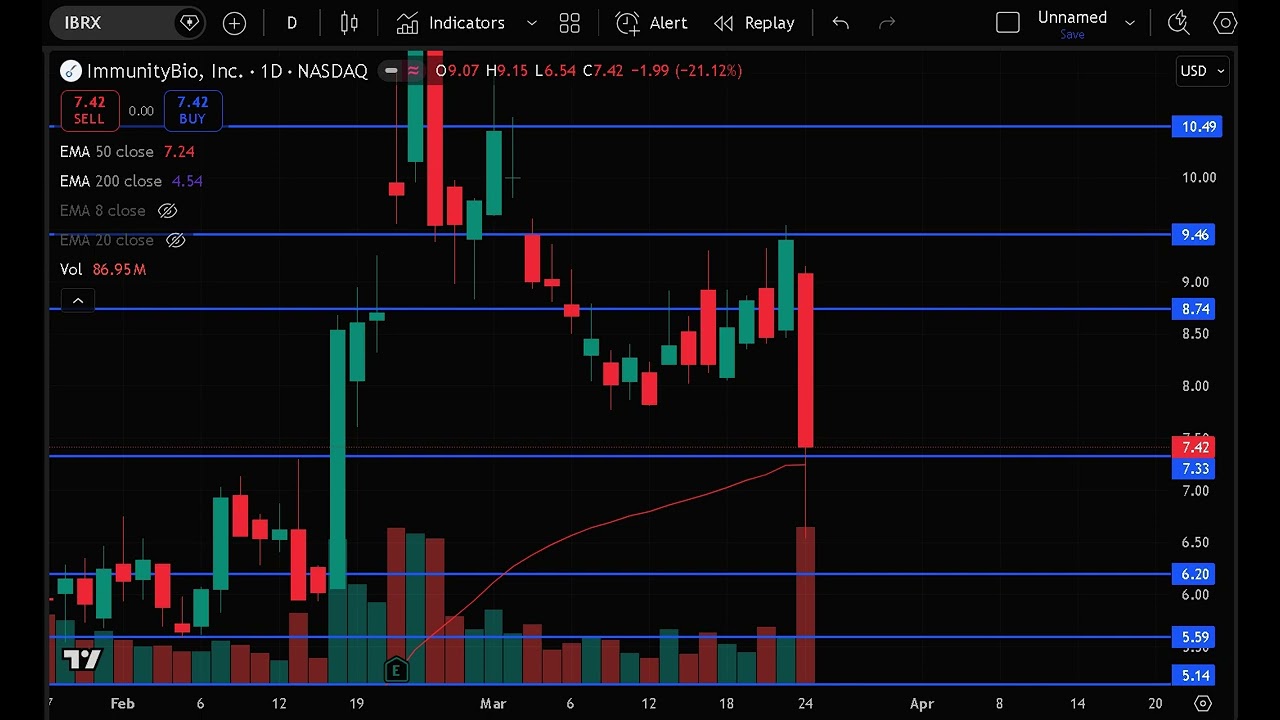Select the EMA 50 close legend entry
The image size is (1280, 720).
pos(127,152)
